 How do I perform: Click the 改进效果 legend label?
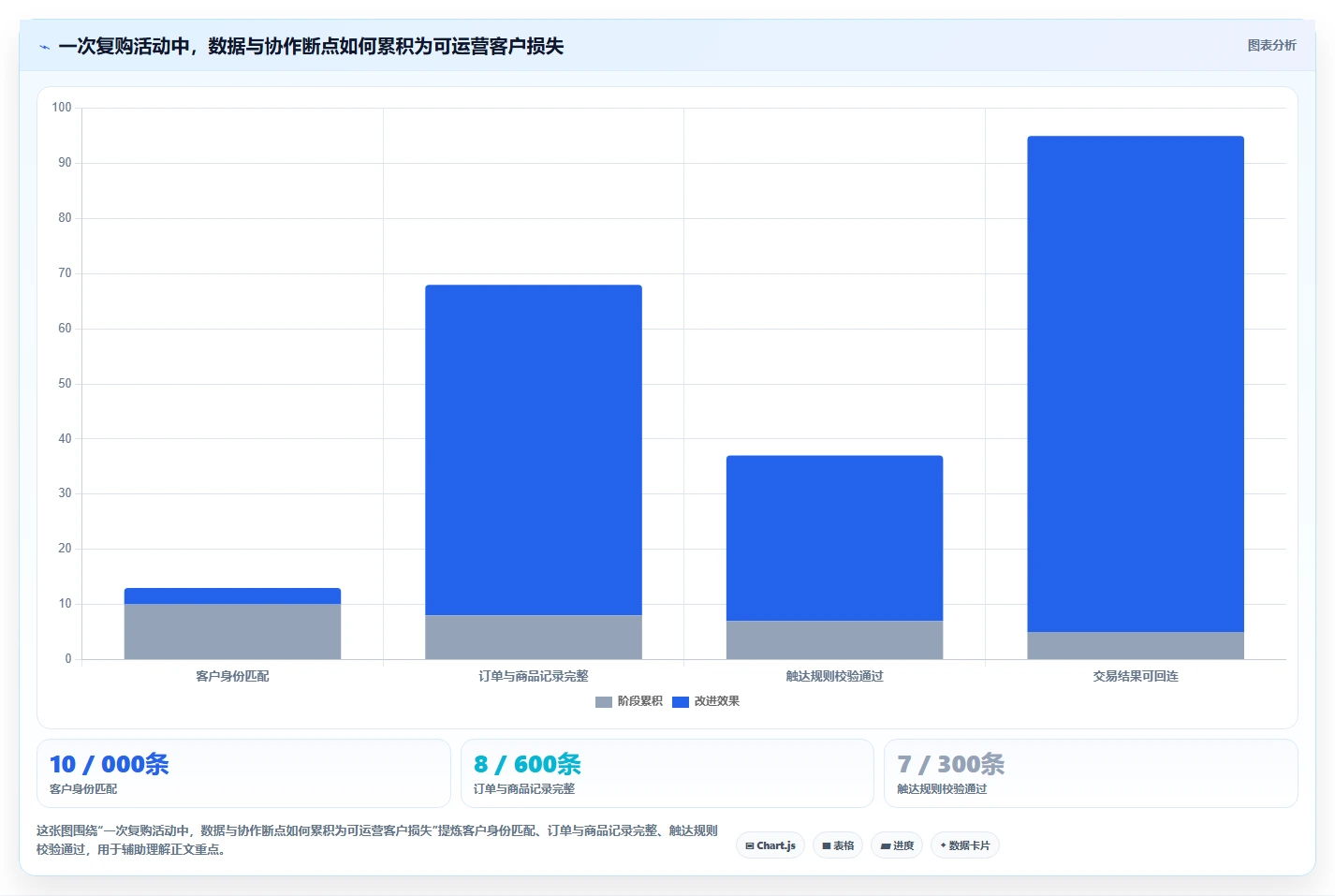pos(717,701)
